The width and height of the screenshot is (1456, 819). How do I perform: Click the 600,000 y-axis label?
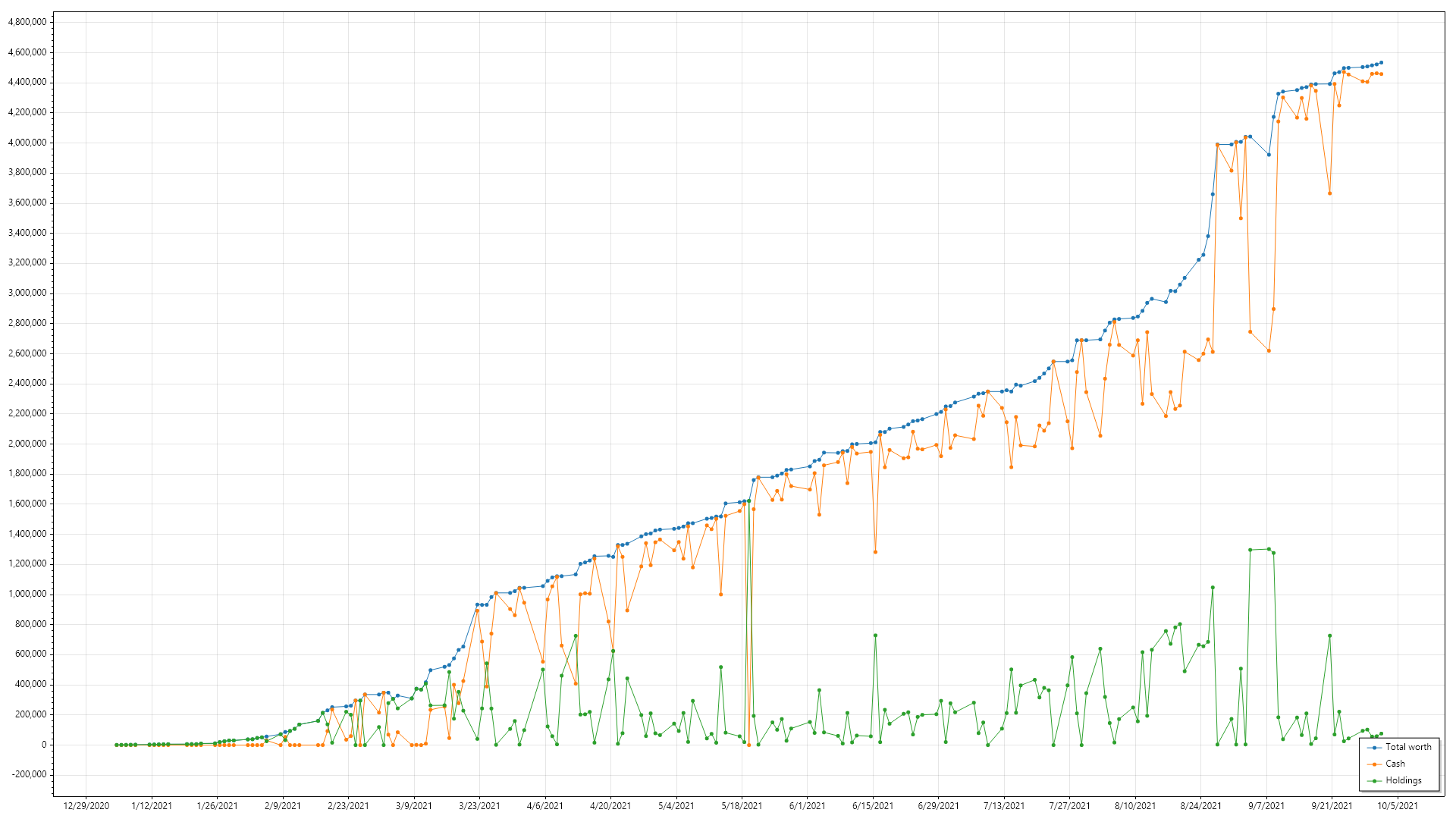[30, 654]
